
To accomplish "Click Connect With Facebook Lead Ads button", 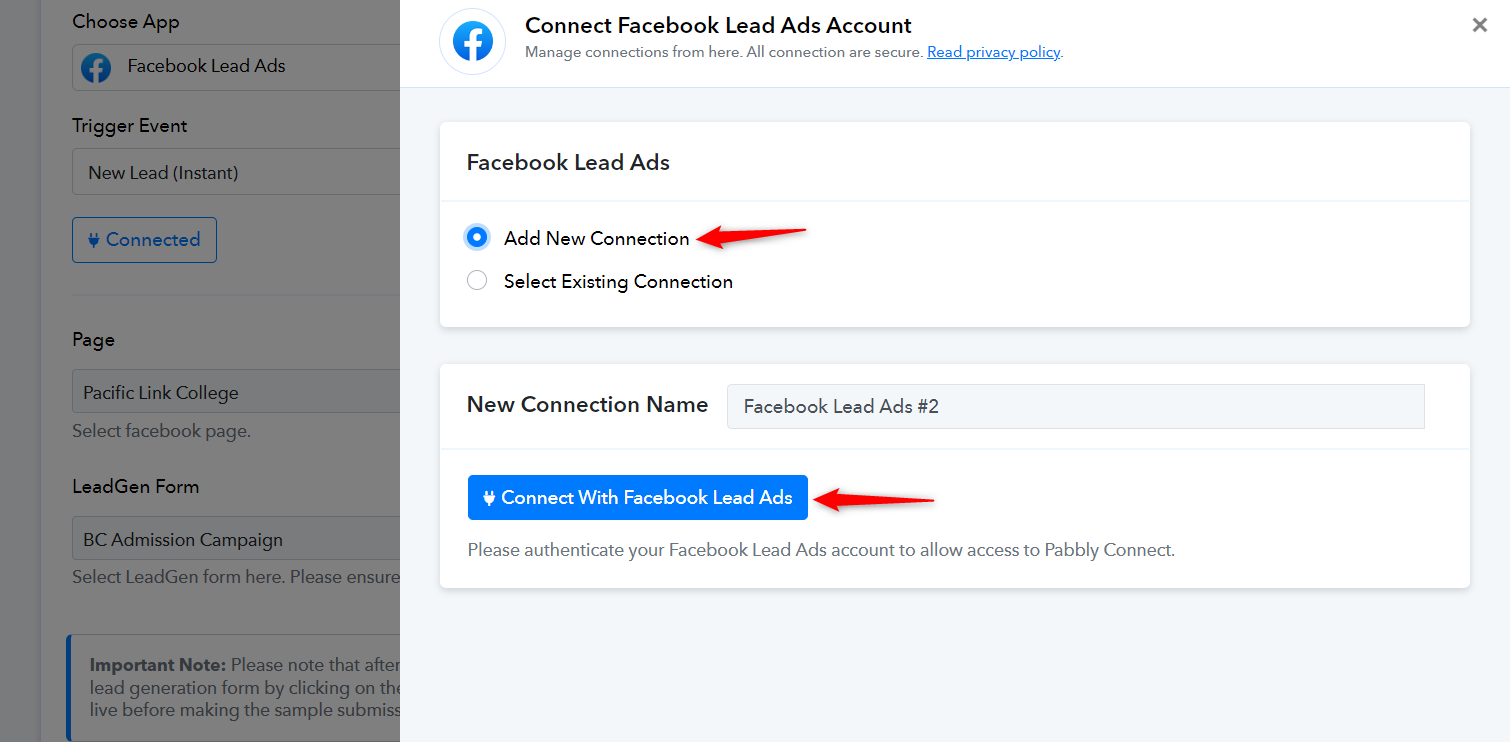I will [x=637, y=497].
